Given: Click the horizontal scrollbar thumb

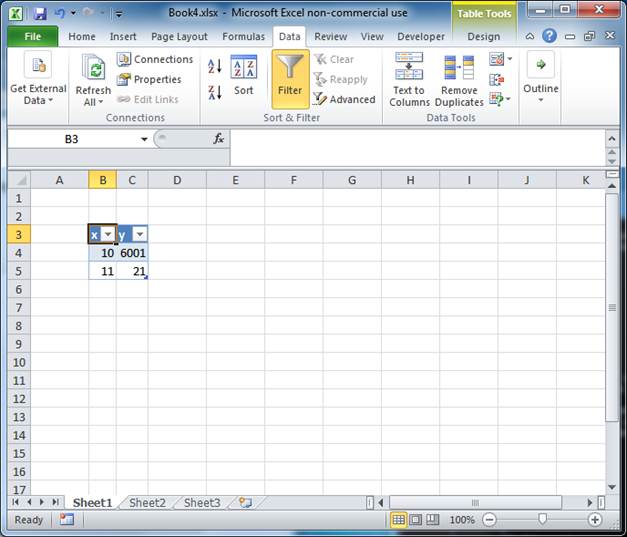Looking at the screenshot, I should point(475,502).
